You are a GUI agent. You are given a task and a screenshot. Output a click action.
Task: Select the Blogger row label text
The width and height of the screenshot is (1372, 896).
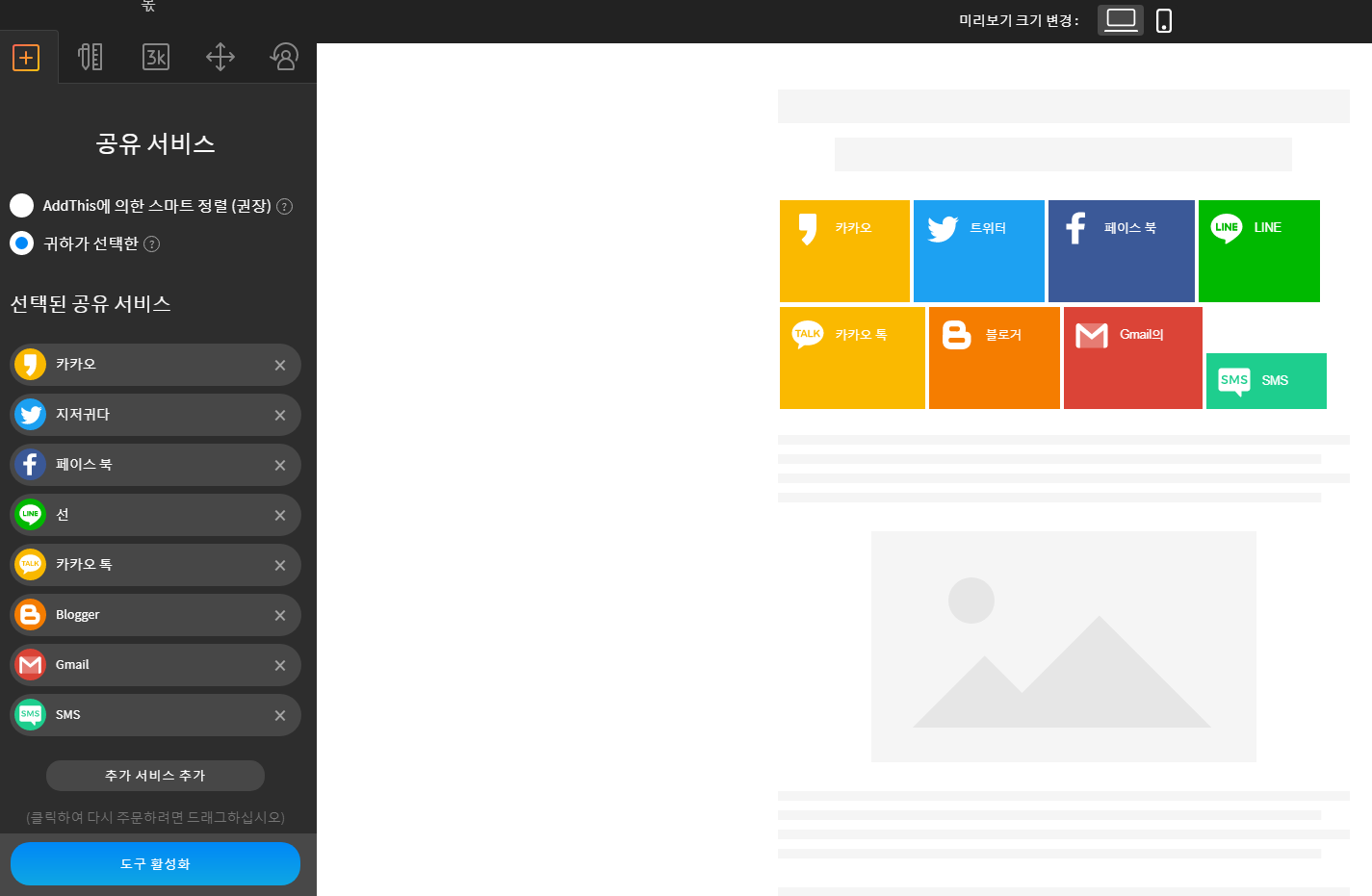[x=78, y=615]
